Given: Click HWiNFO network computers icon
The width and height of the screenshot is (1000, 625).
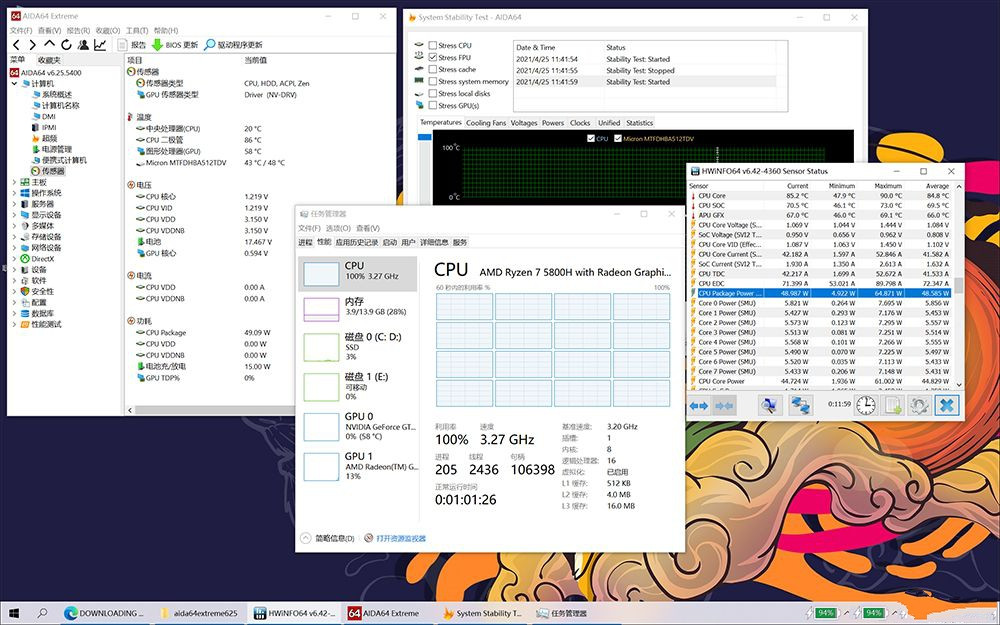Looking at the screenshot, I should click(x=800, y=405).
